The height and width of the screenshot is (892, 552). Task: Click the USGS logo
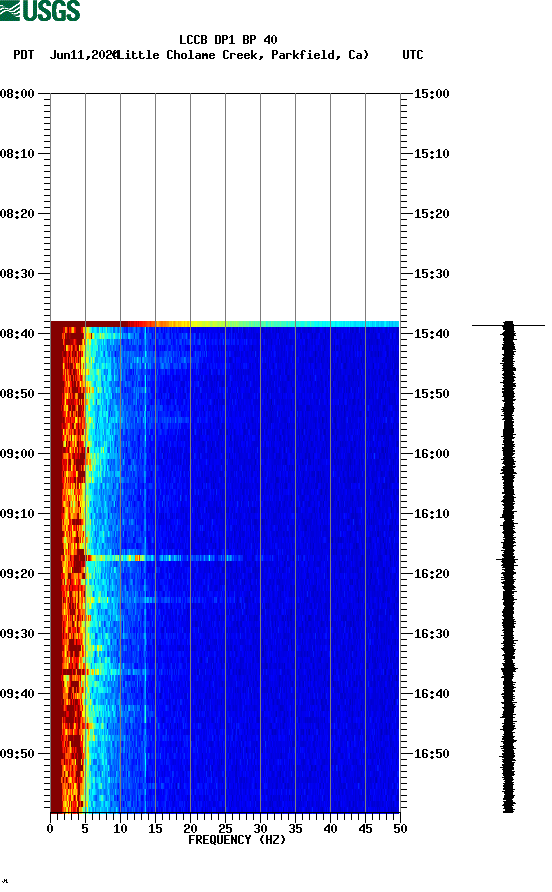tap(40, 10)
